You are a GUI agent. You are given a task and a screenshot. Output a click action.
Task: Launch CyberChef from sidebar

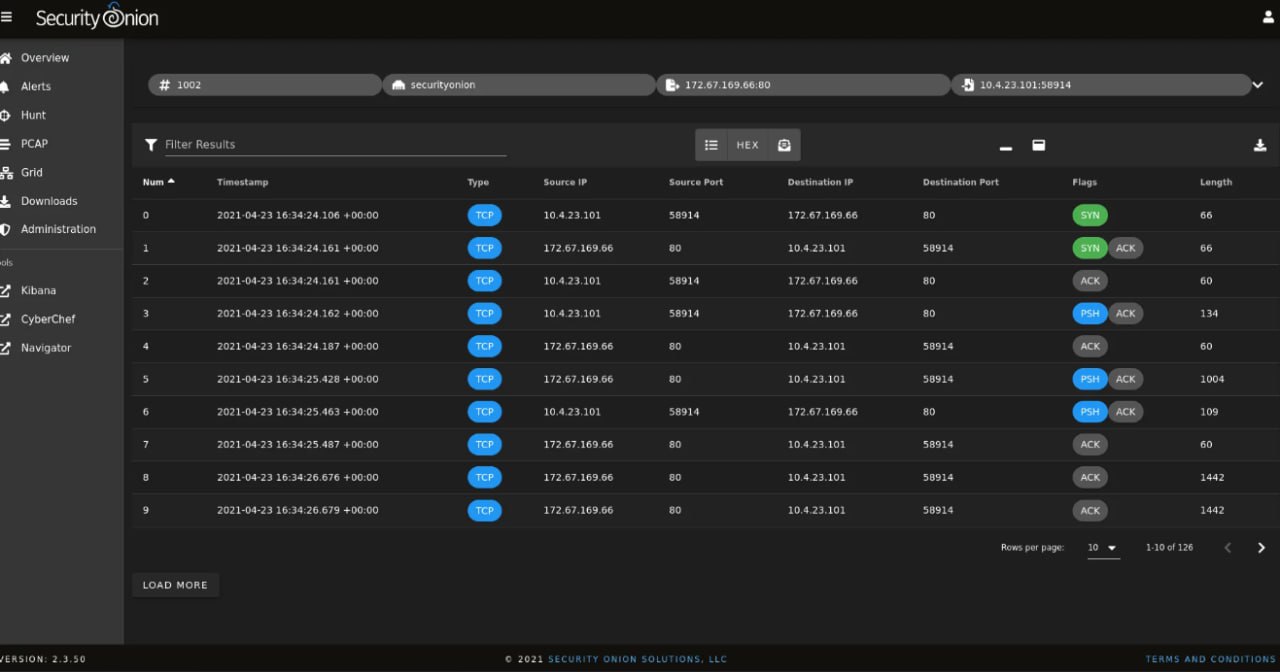[x=47, y=319]
